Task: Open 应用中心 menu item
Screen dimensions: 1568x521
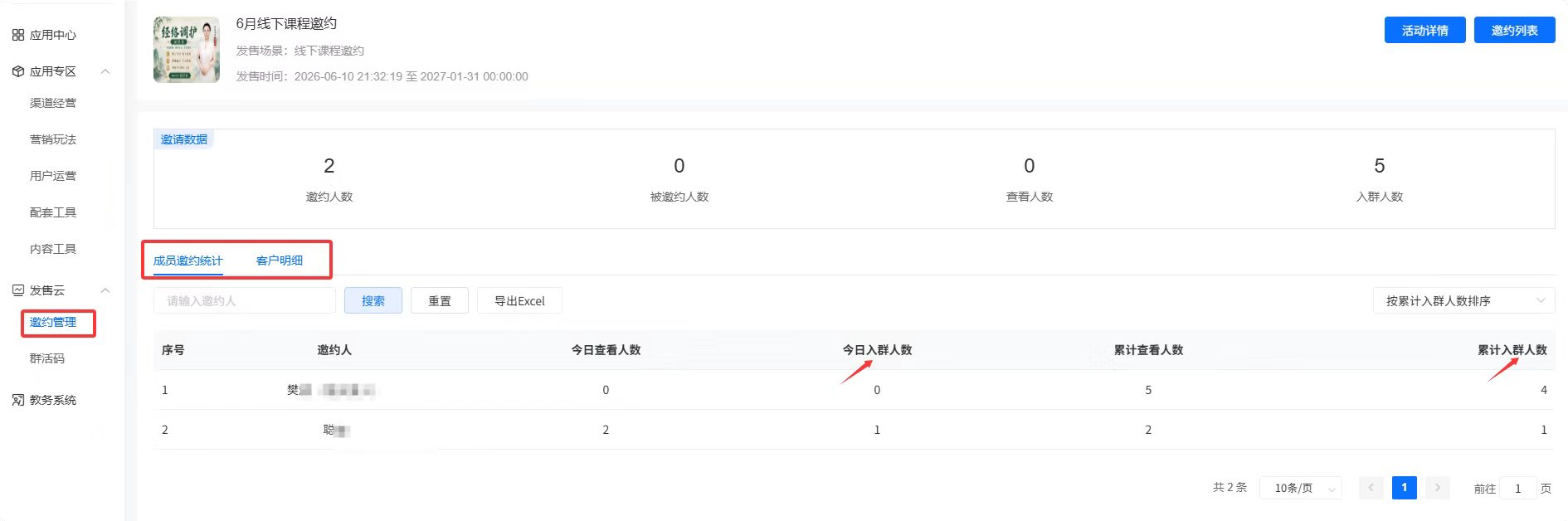Action: [53, 35]
